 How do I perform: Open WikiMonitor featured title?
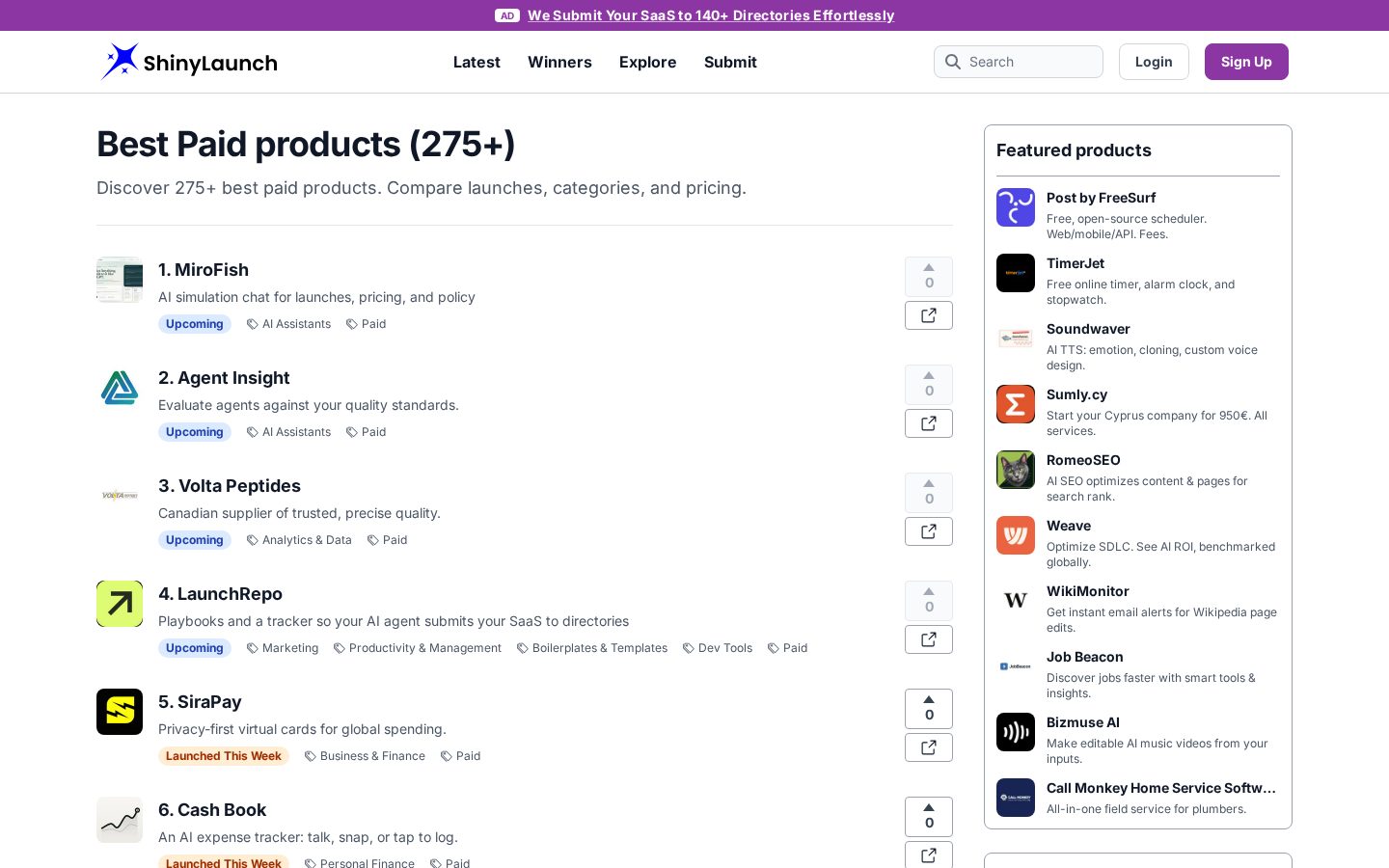coord(1087,591)
